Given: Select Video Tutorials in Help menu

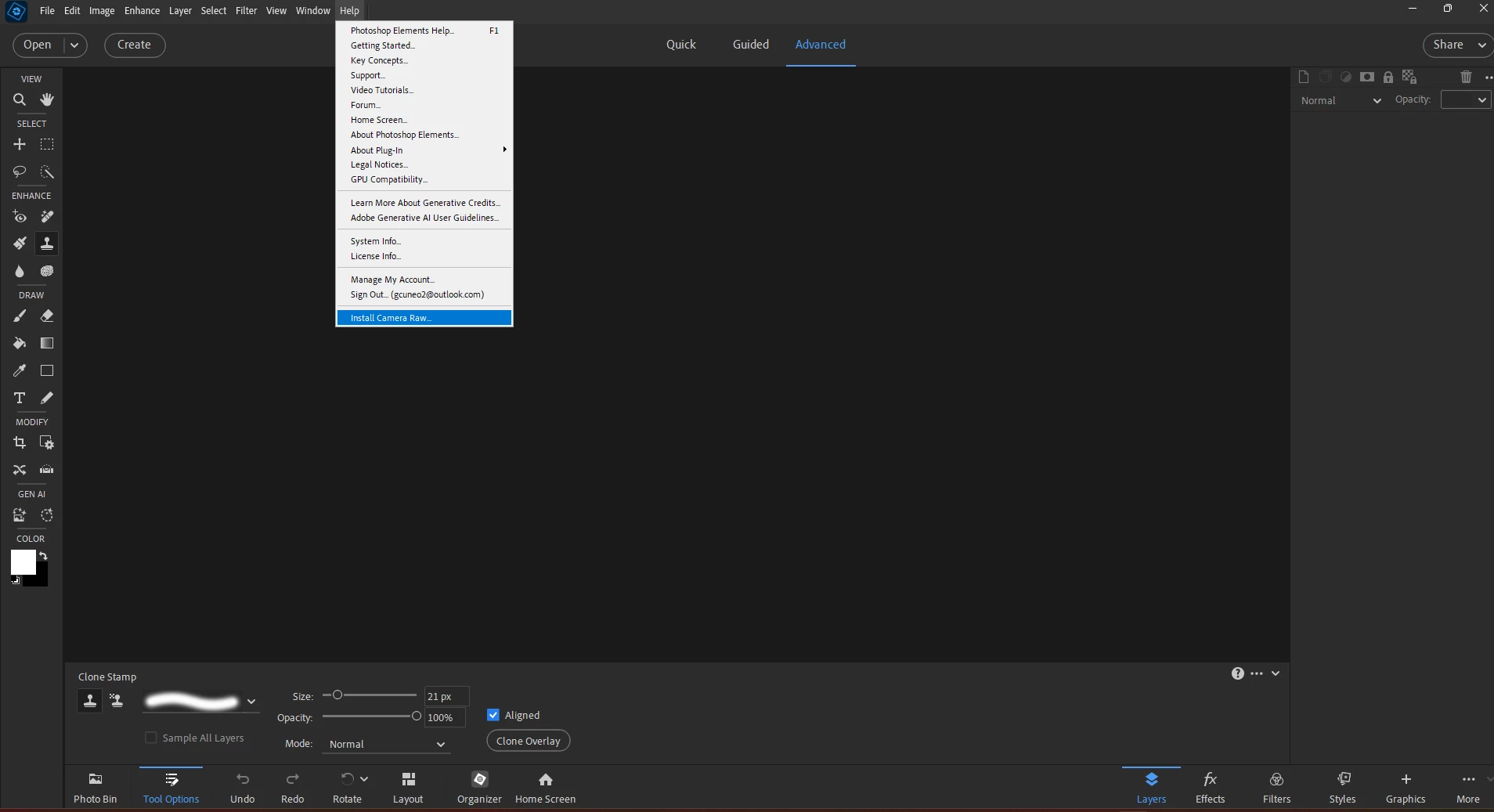Looking at the screenshot, I should click(x=424, y=90).
